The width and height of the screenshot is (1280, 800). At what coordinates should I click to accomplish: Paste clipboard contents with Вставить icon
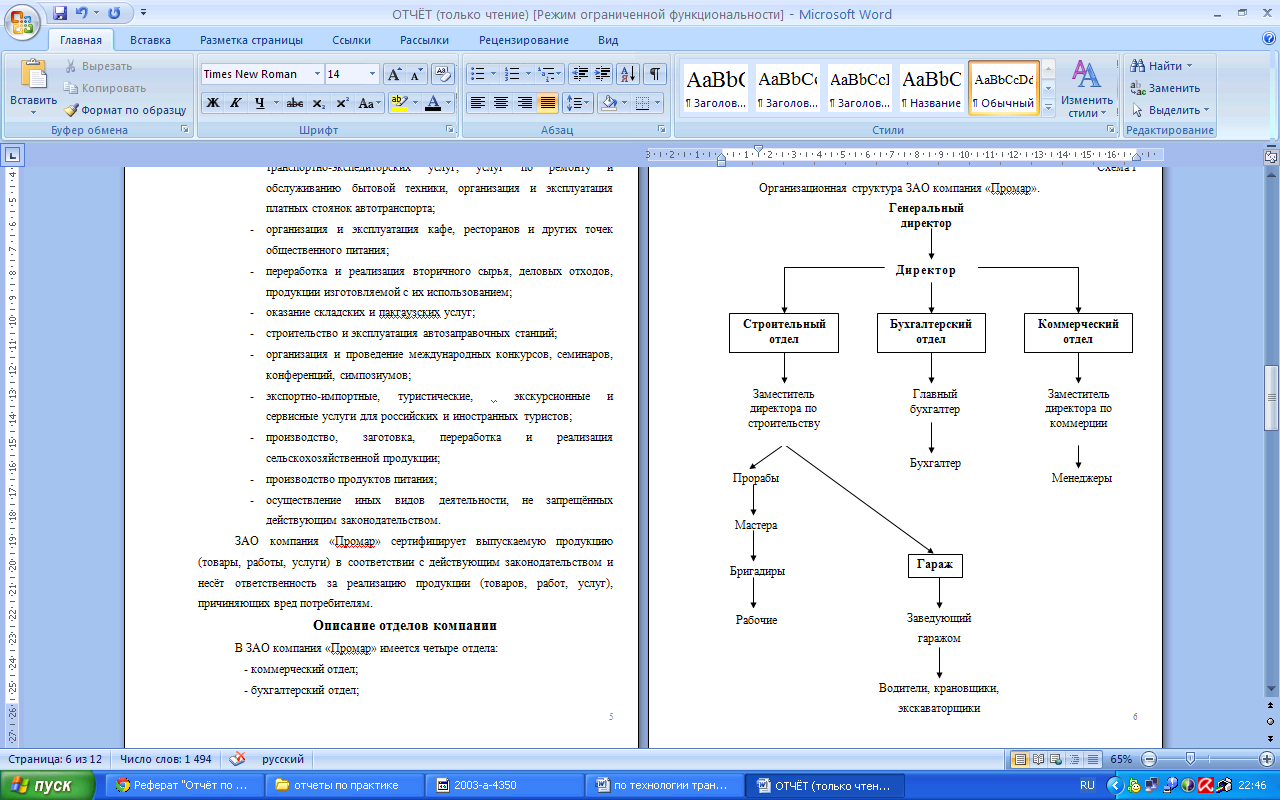pyautogui.click(x=34, y=75)
